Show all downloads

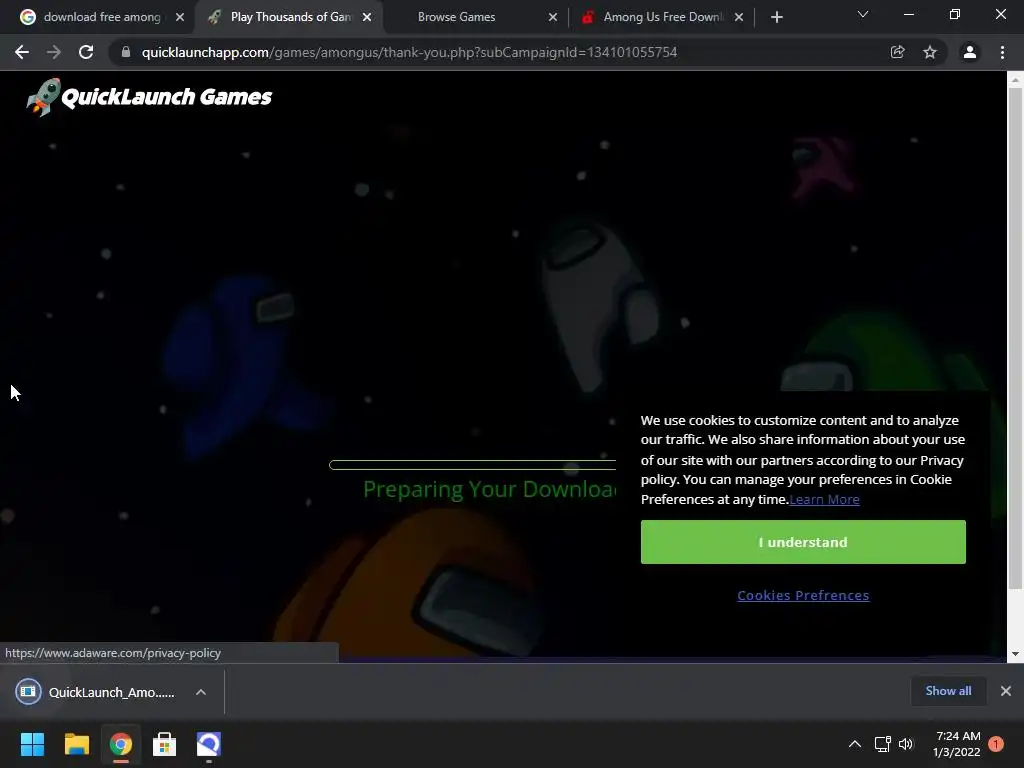coord(948,691)
